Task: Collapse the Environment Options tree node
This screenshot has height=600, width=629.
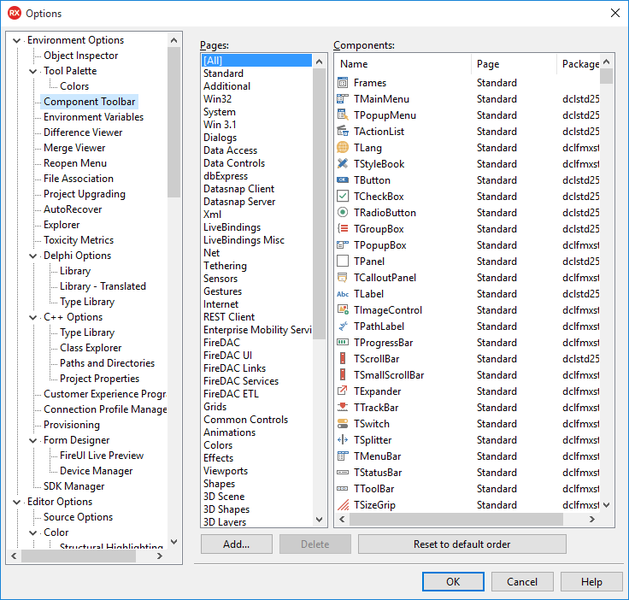Action: pos(17,41)
